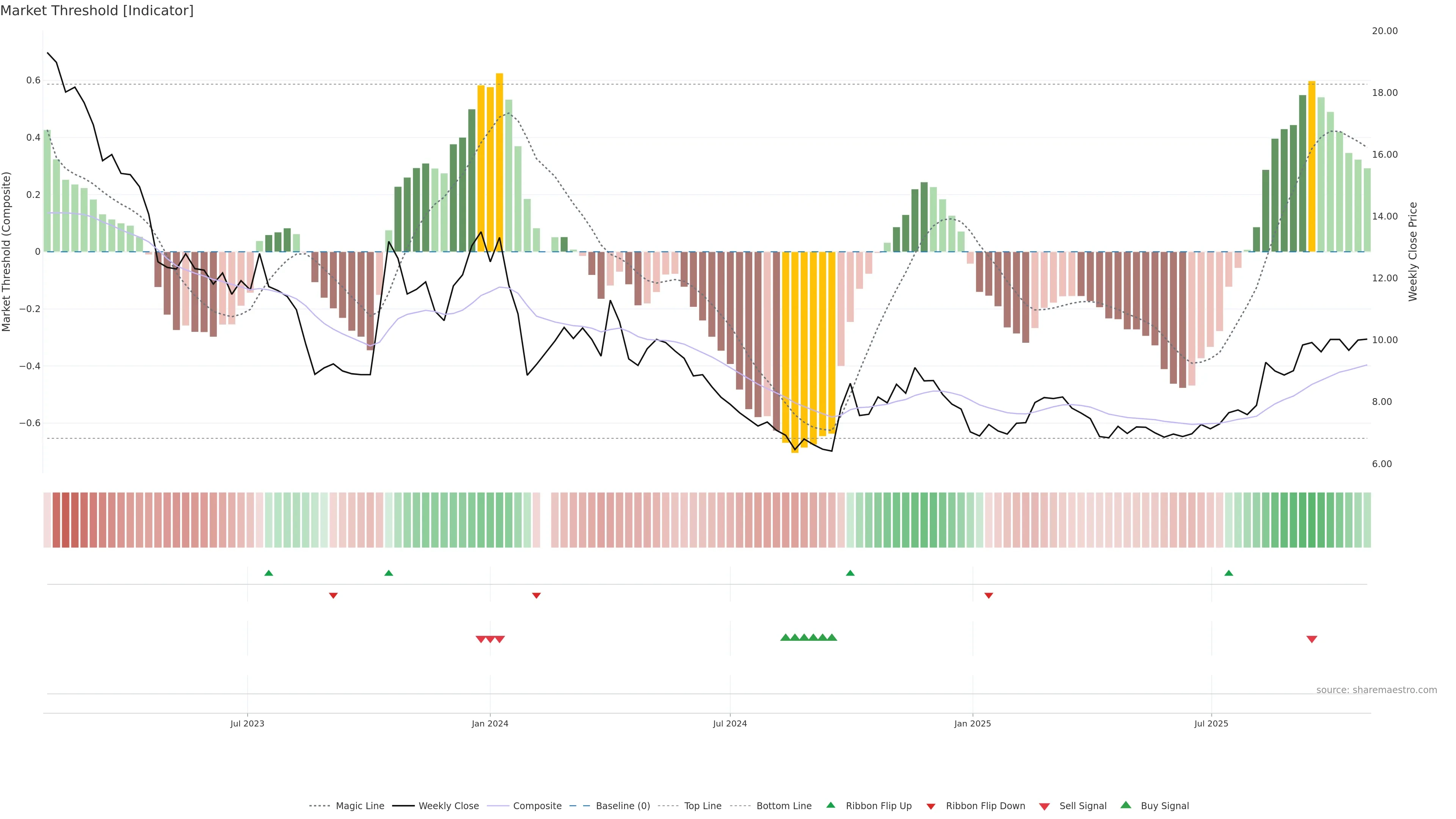The image size is (1456, 819).
Task: Click the July 2025 ribbon flip up triangle
Action: pyautogui.click(x=1228, y=573)
